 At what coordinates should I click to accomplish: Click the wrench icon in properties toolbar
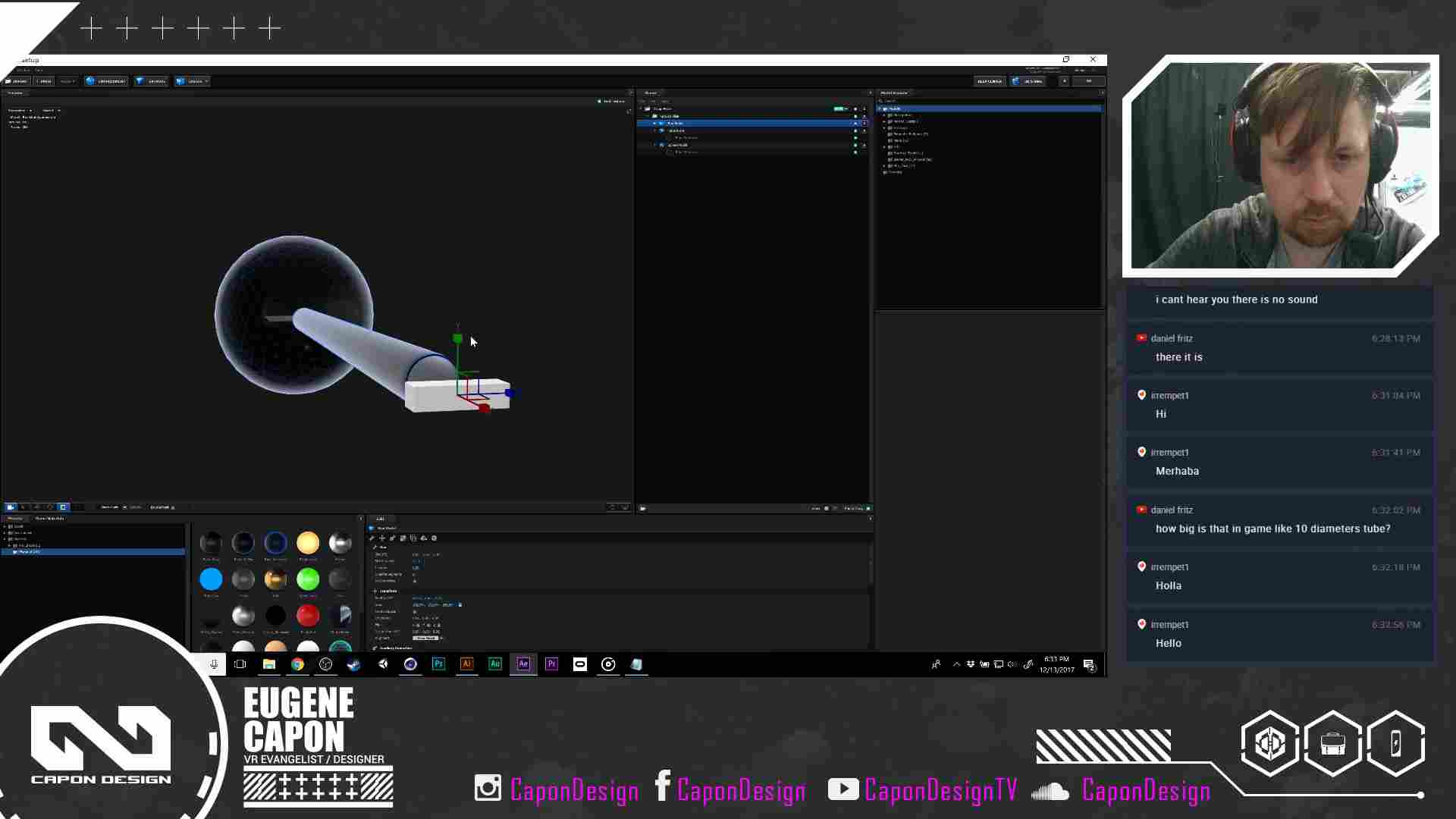(372, 538)
